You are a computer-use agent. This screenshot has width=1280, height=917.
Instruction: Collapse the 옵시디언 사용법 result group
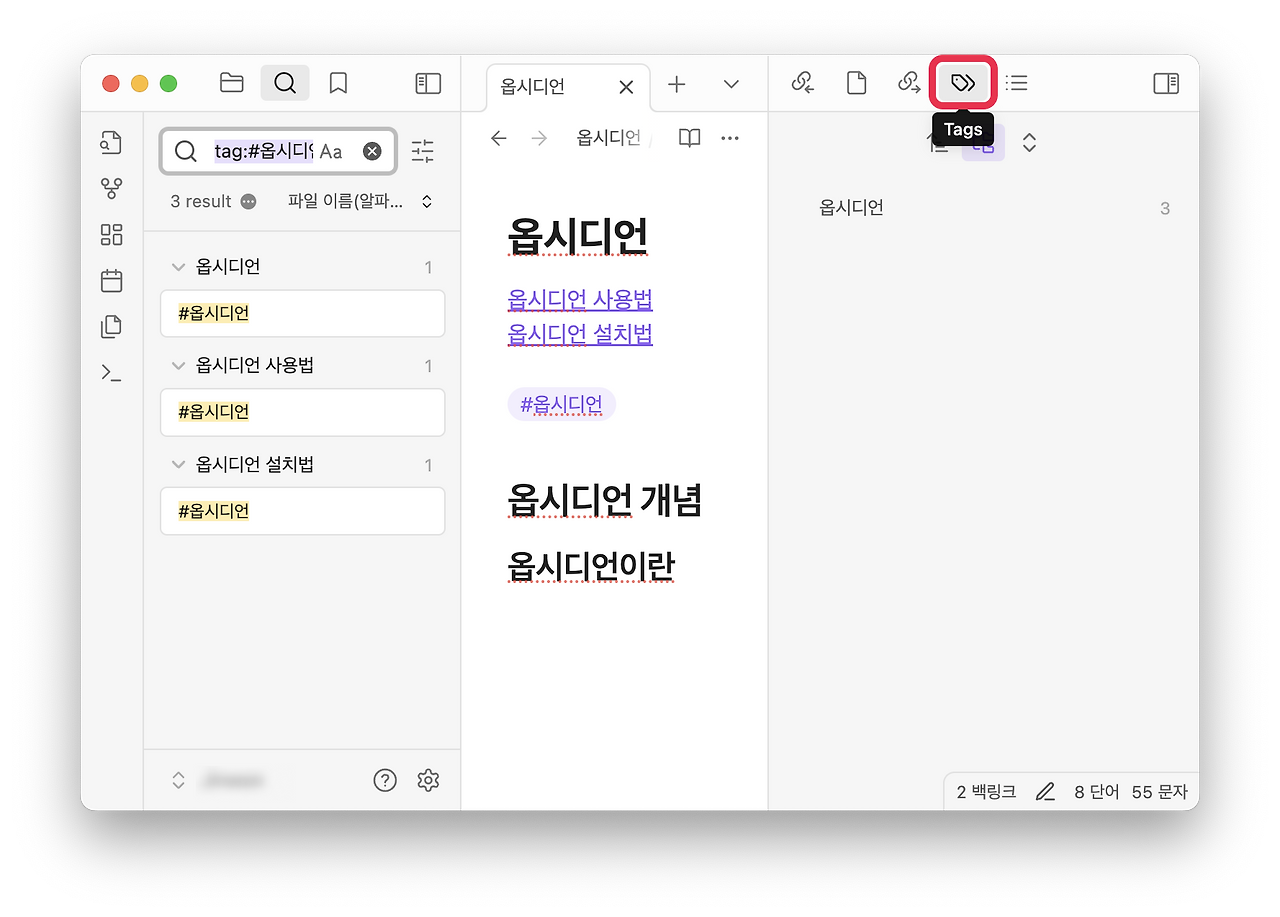click(179, 365)
